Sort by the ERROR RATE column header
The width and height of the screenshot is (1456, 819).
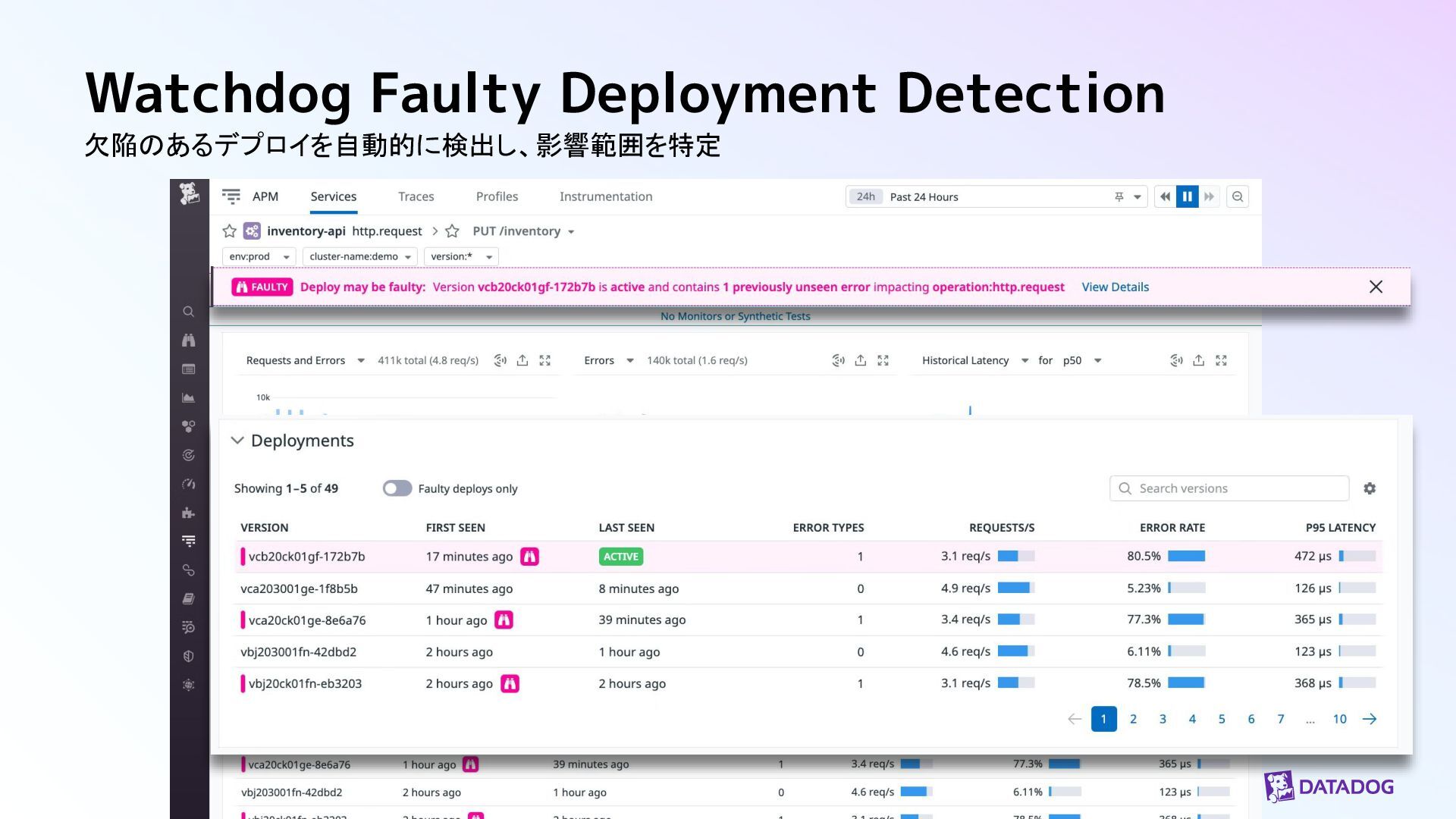click(1172, 528)
